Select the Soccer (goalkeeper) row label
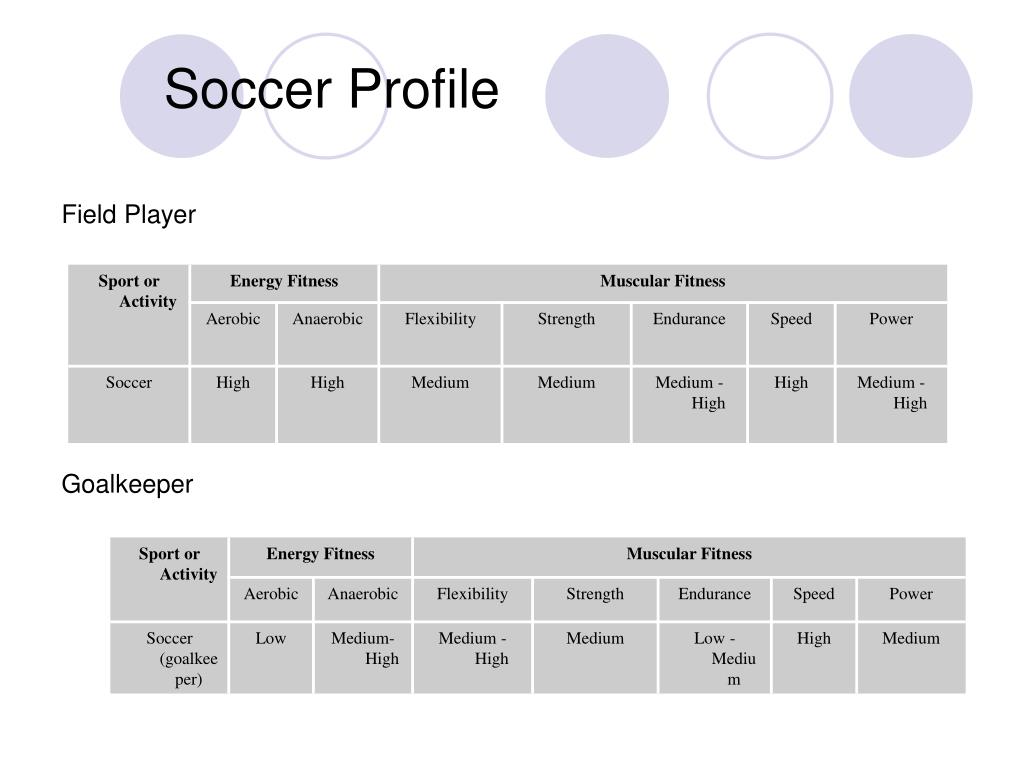 (x=169, y=658)
